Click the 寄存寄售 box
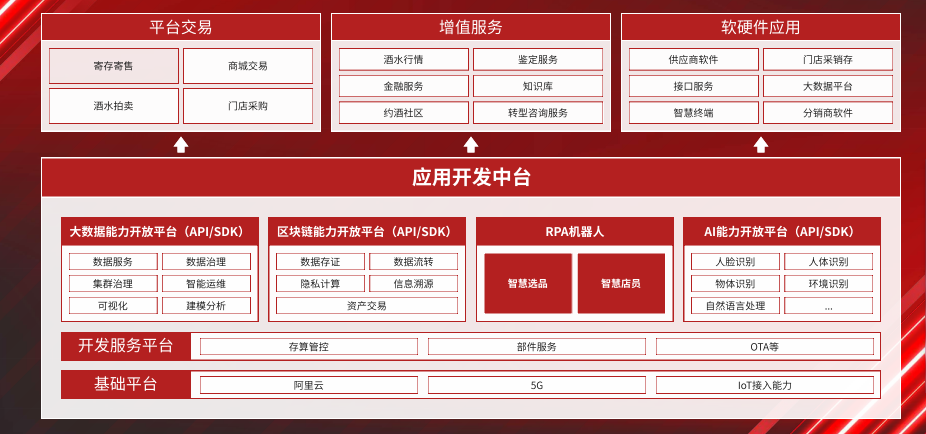Screen dimensions: 926x434 pos(114,66)
